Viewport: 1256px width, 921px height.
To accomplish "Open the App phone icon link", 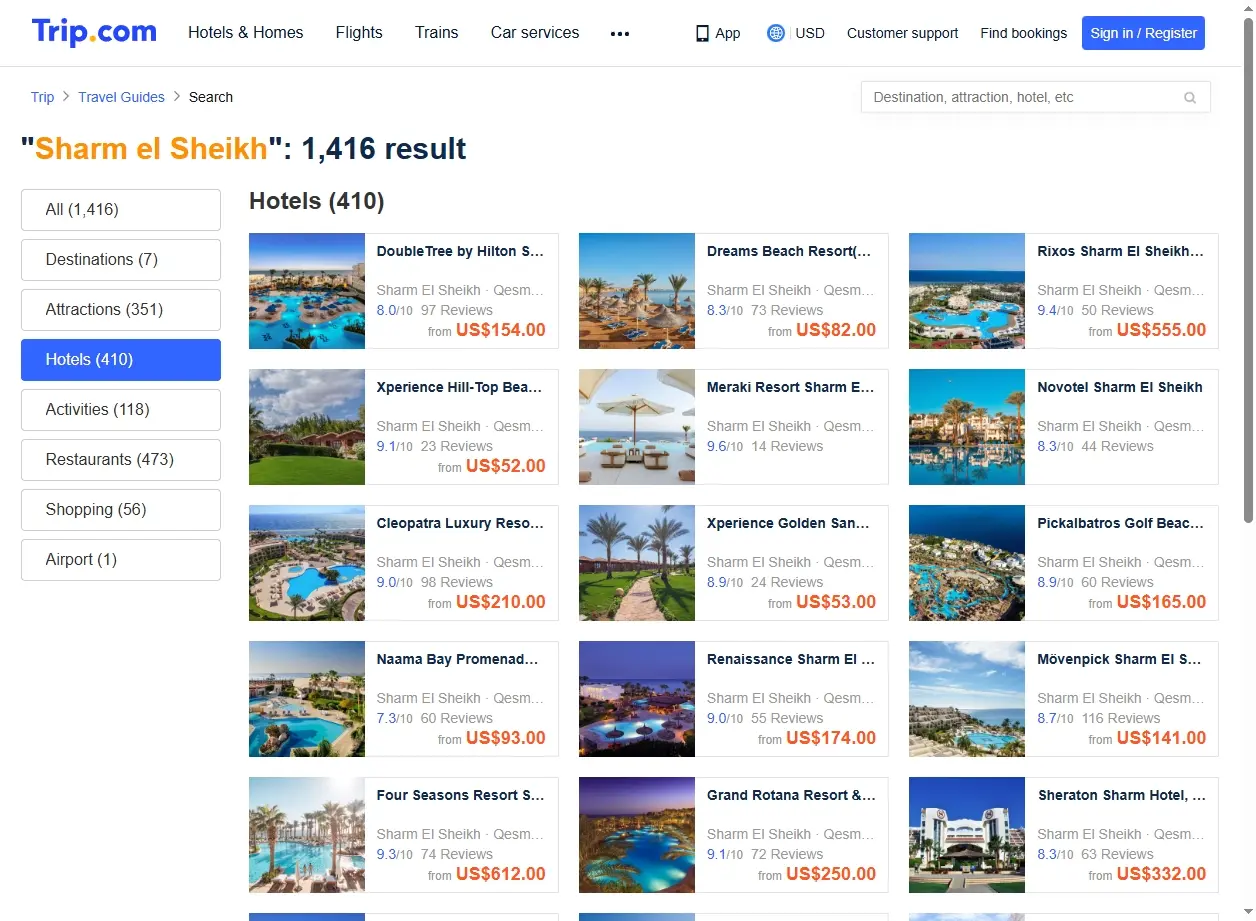I will (718, 33).
